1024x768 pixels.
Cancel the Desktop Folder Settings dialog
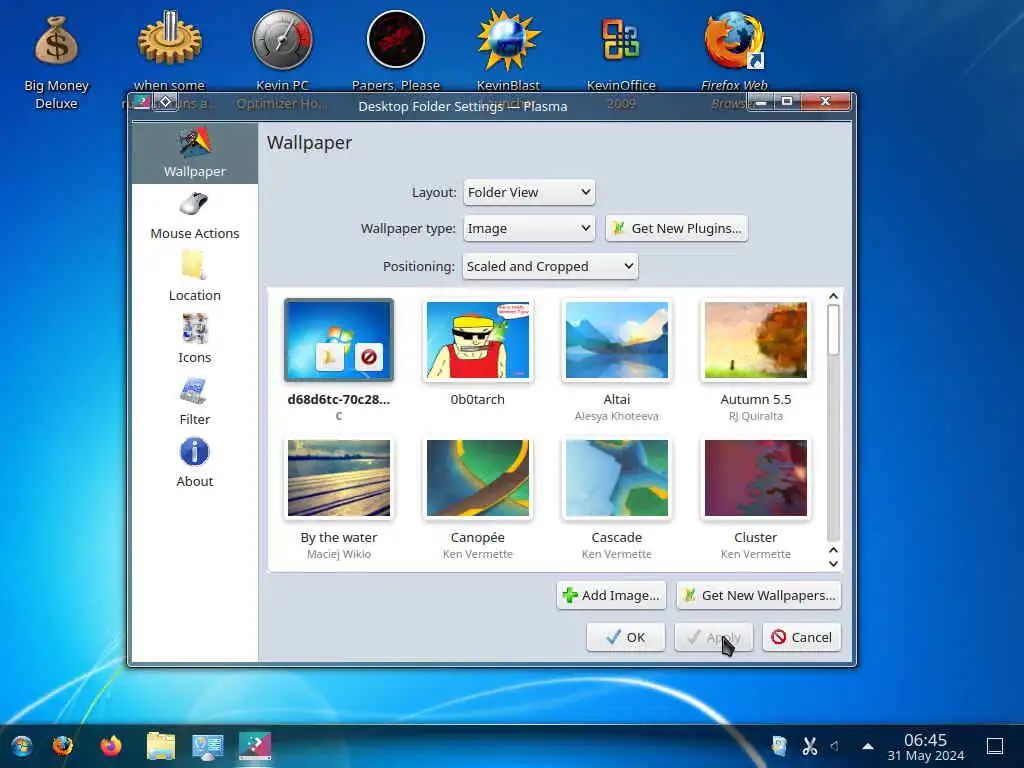801,637
